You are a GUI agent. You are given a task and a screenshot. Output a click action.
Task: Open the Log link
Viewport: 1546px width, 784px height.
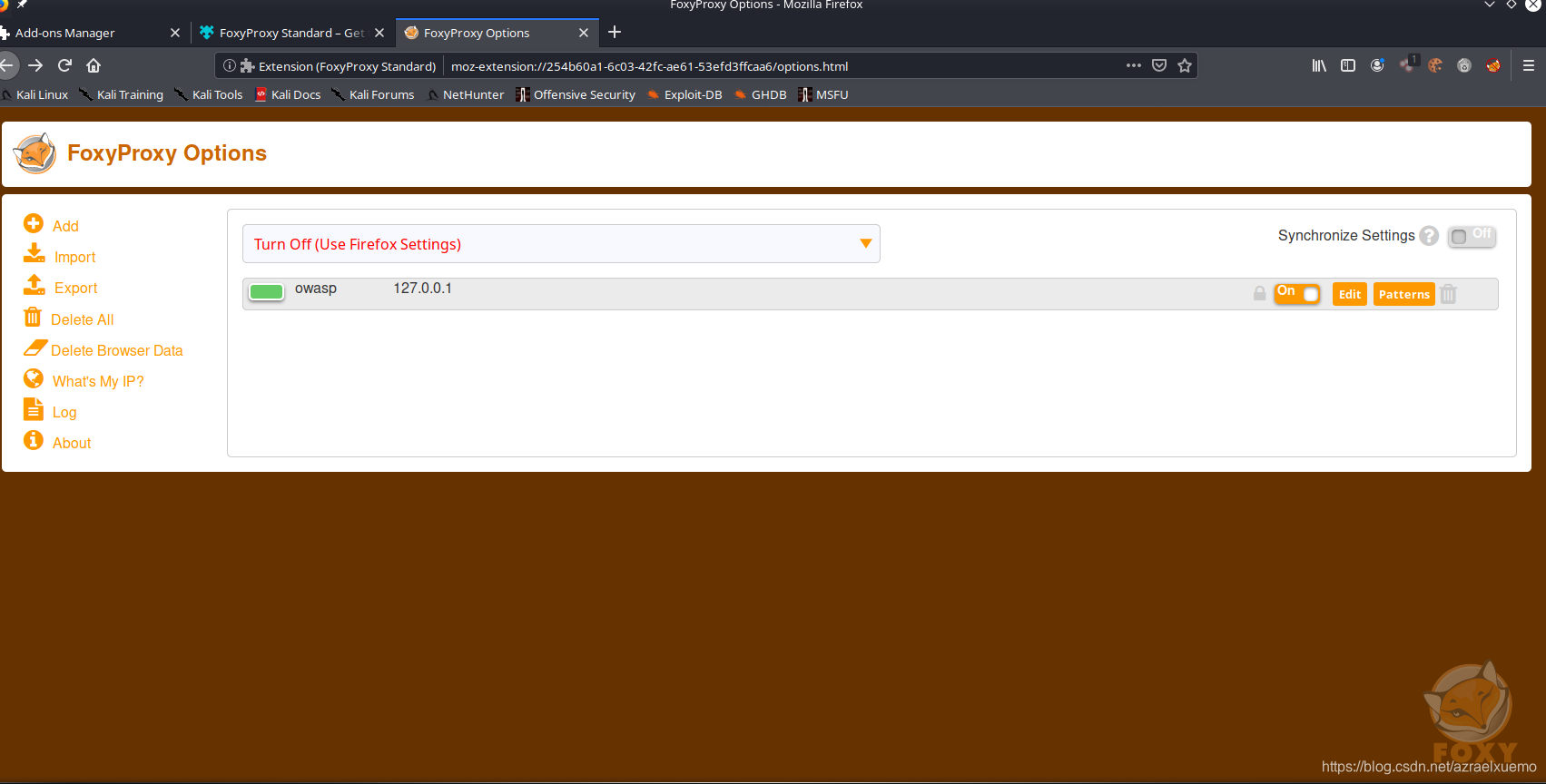[x=64, y=412]
